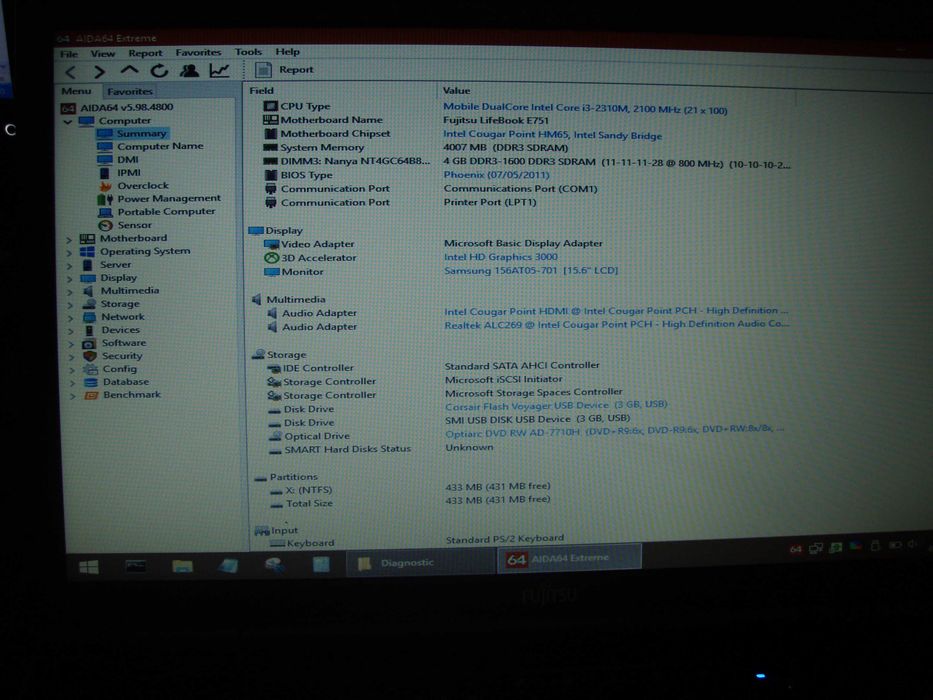Open Intel HD Graphics 3000 link
The width and height of the screenshot is (933, 700).
[500, 257]
